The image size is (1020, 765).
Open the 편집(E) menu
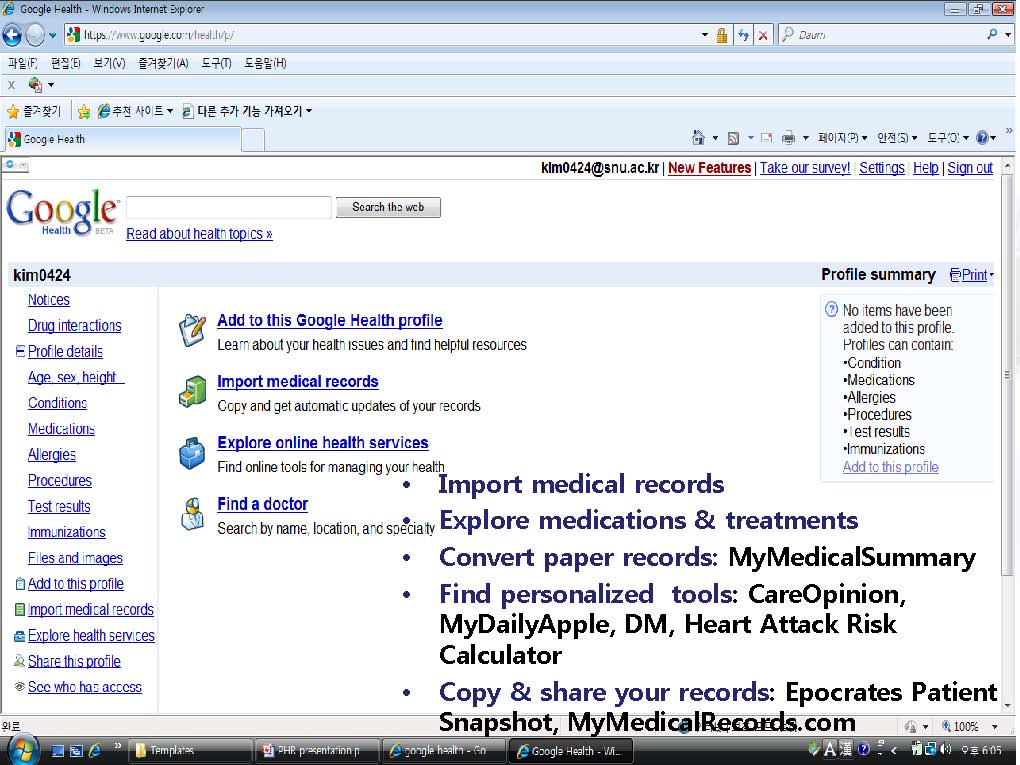click(65, 63)
